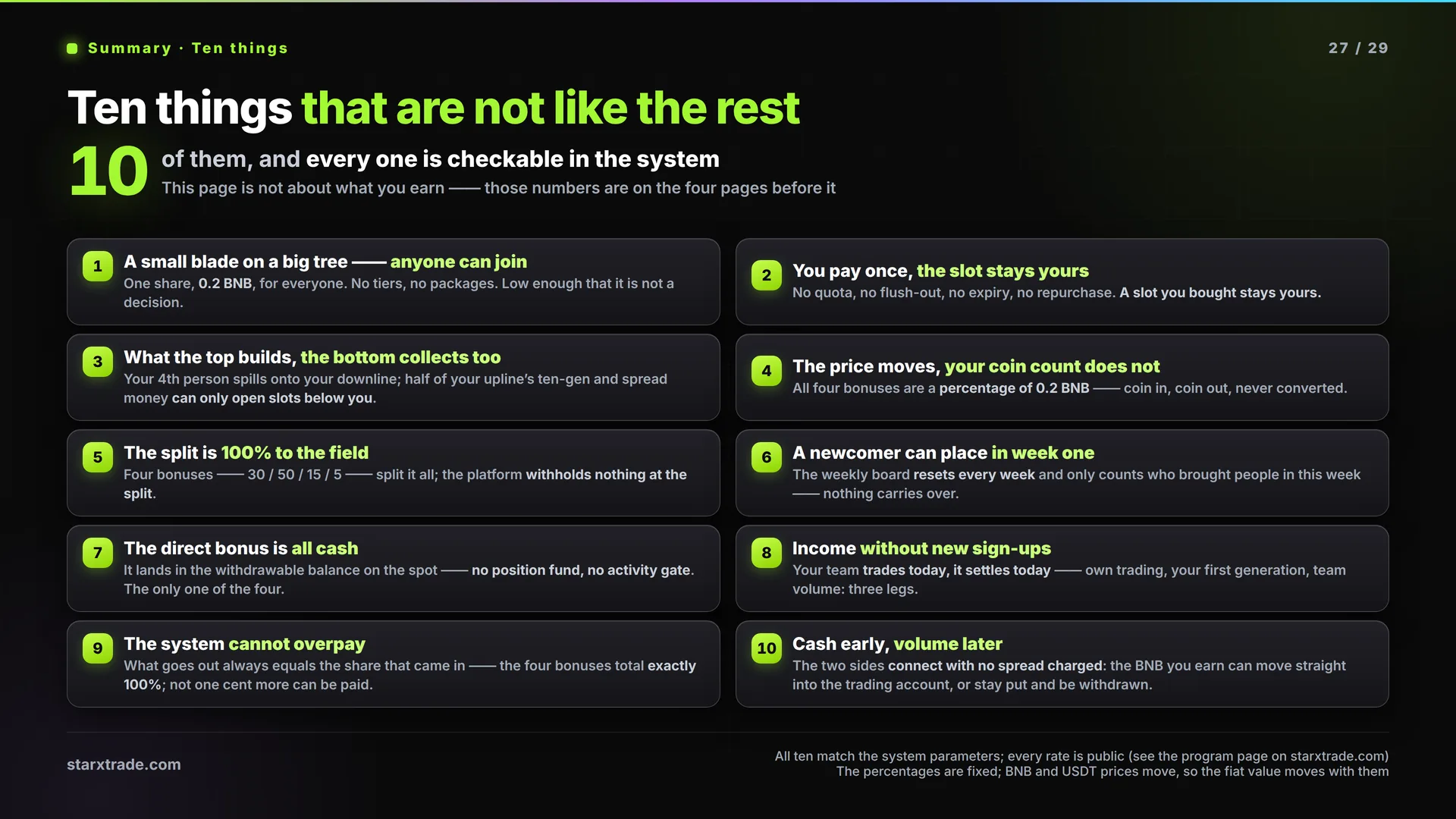Screen dimensions: 1456x819
Task: Select 'The system cannot overpay' card
Action: point(394,664)
